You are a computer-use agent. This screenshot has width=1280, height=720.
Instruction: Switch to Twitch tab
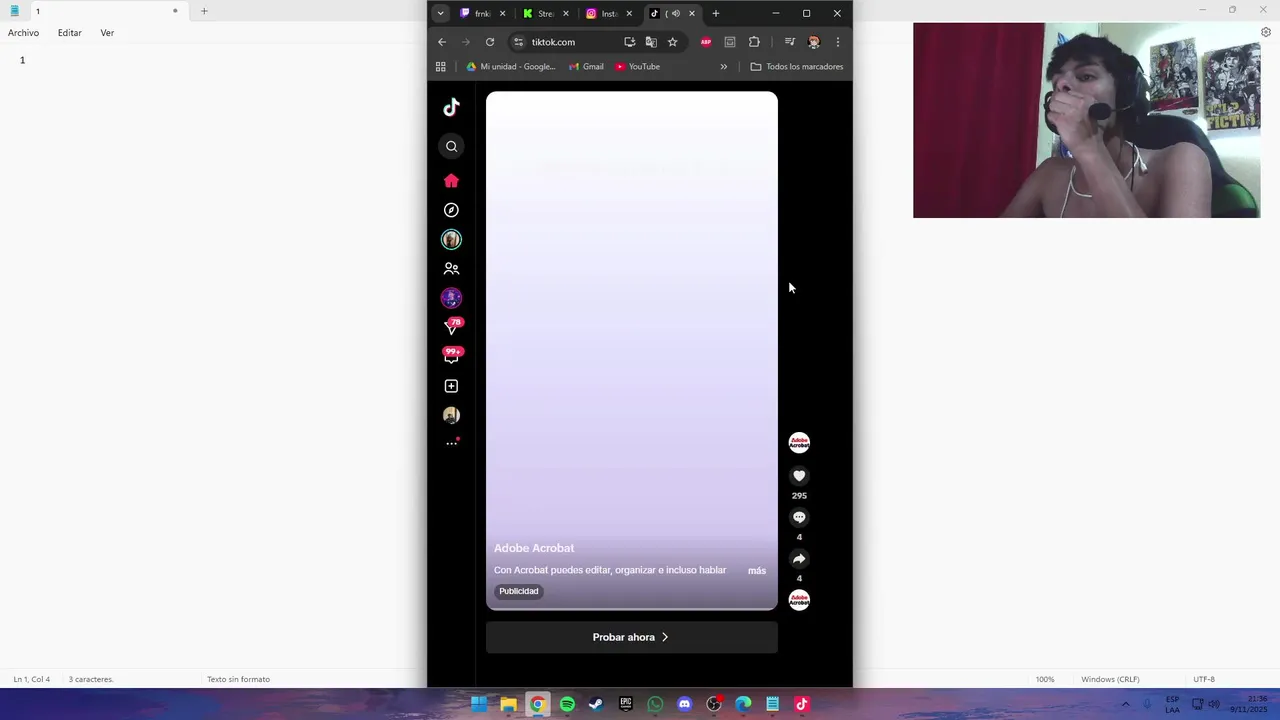[x=476, y=13]
